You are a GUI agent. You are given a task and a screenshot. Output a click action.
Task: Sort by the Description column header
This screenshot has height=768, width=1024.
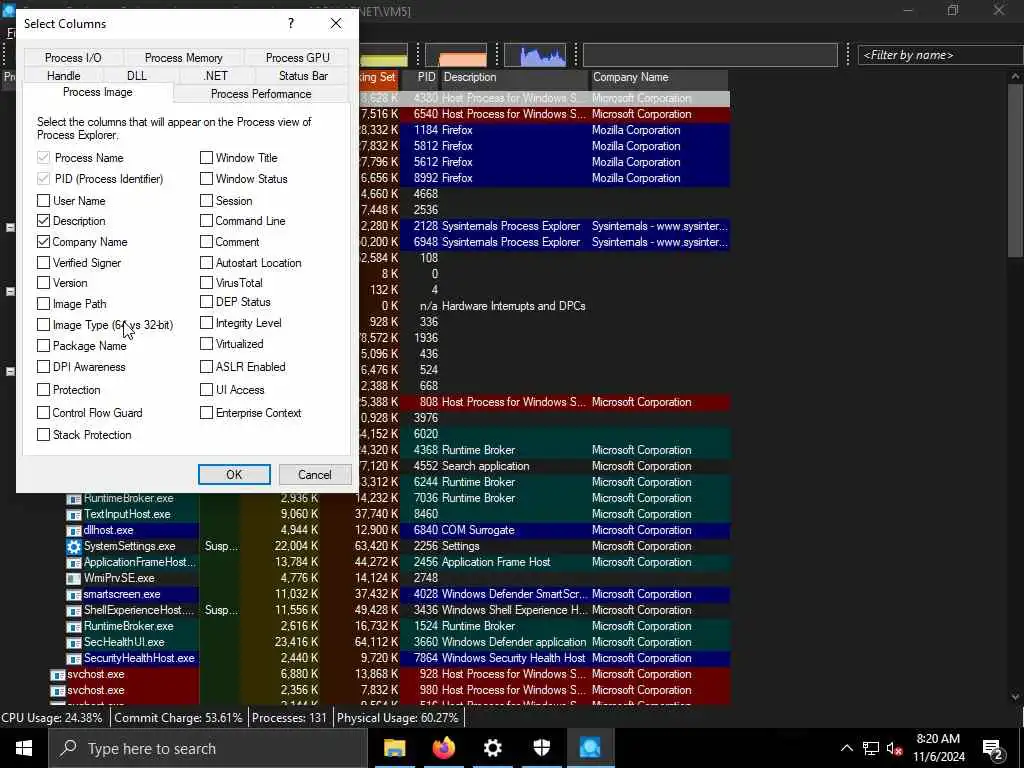(514, 77)
